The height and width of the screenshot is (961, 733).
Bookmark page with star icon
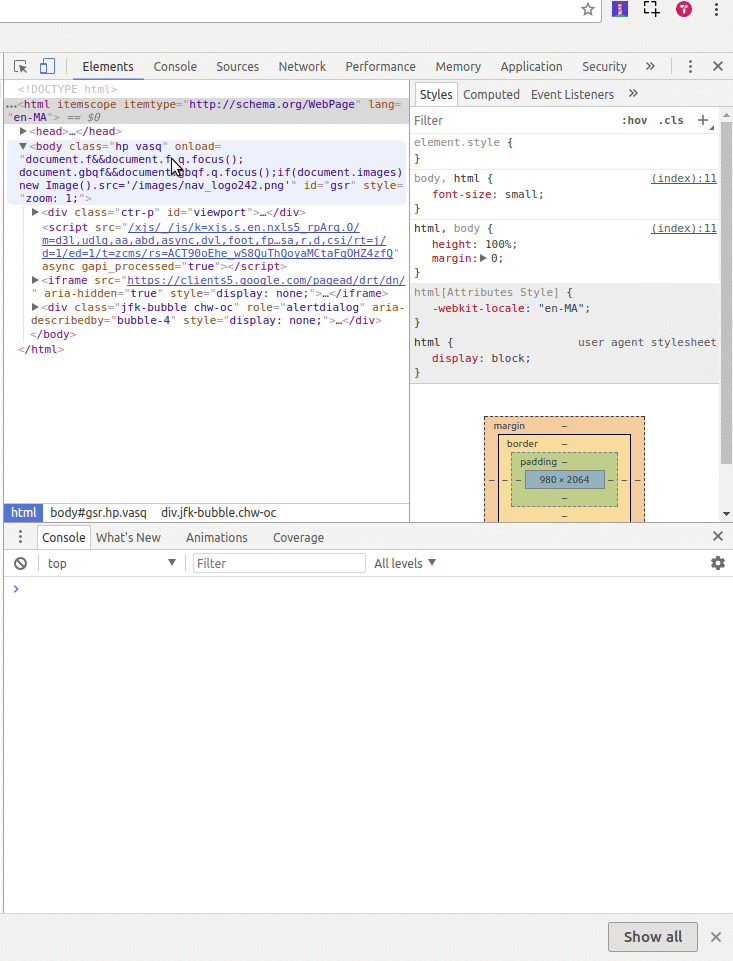588,9
